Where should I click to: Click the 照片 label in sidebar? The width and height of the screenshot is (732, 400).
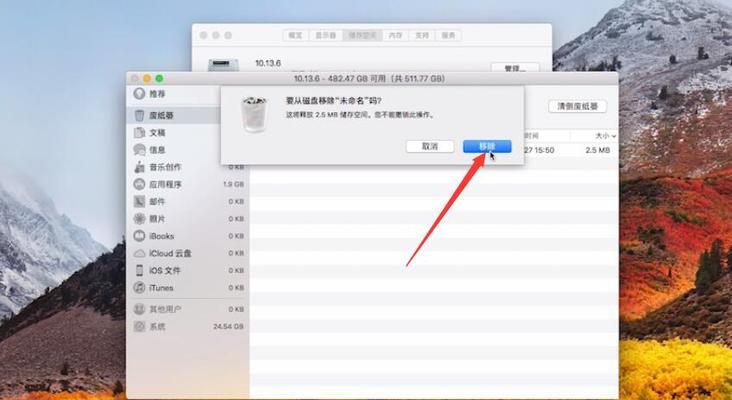tap(157, 219)
